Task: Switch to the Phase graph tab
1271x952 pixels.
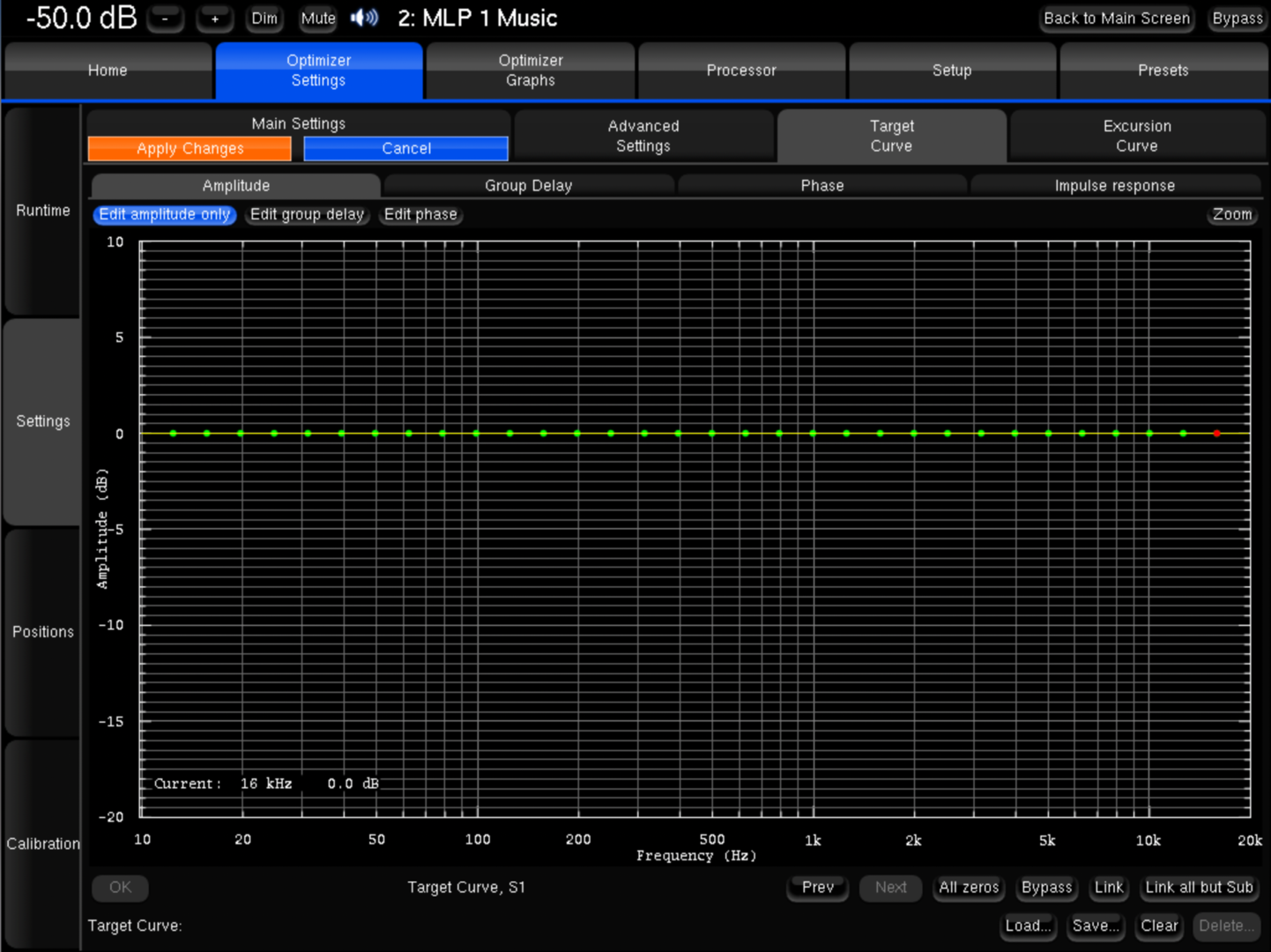Action: 822,185
